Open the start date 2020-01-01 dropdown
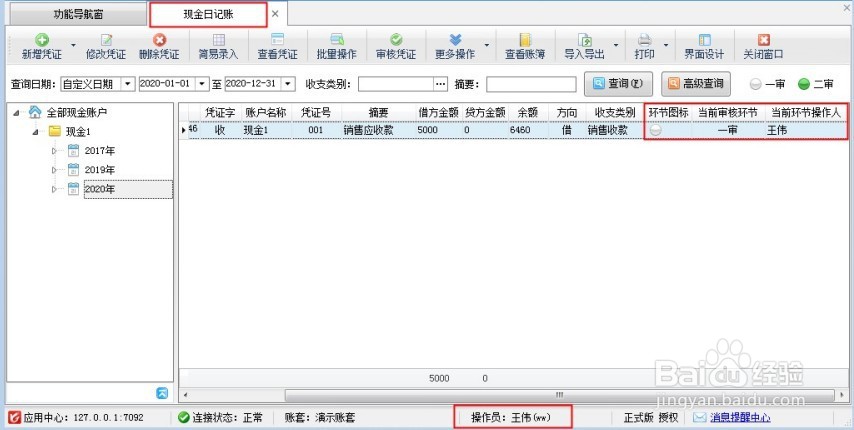Viewport: 854px width, 430px height. (202, 84)
